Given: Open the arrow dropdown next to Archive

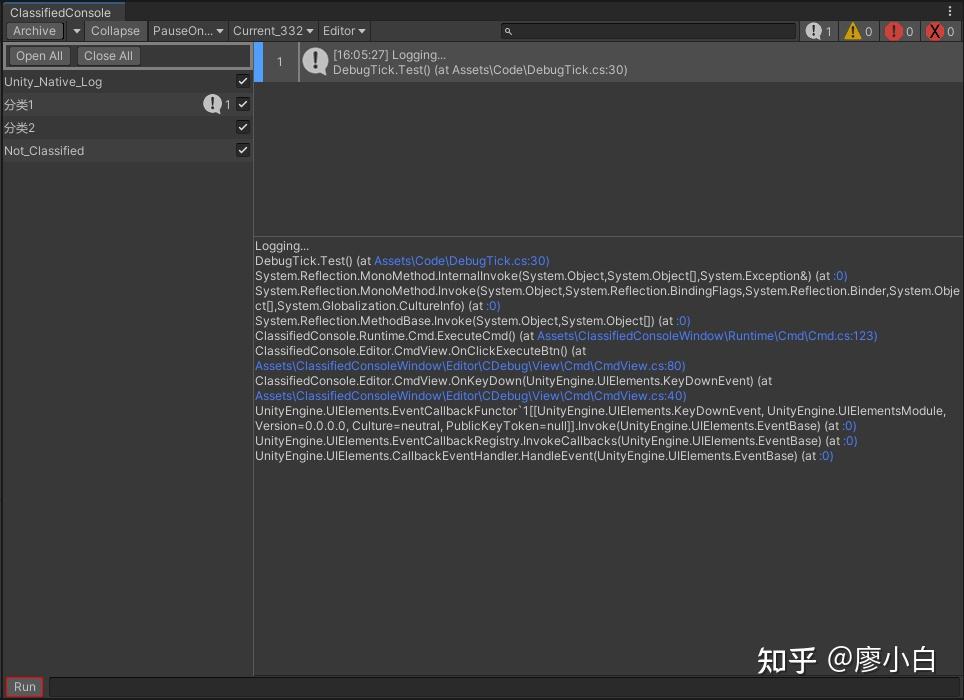Looking at the screenshot, I should 76,31.
